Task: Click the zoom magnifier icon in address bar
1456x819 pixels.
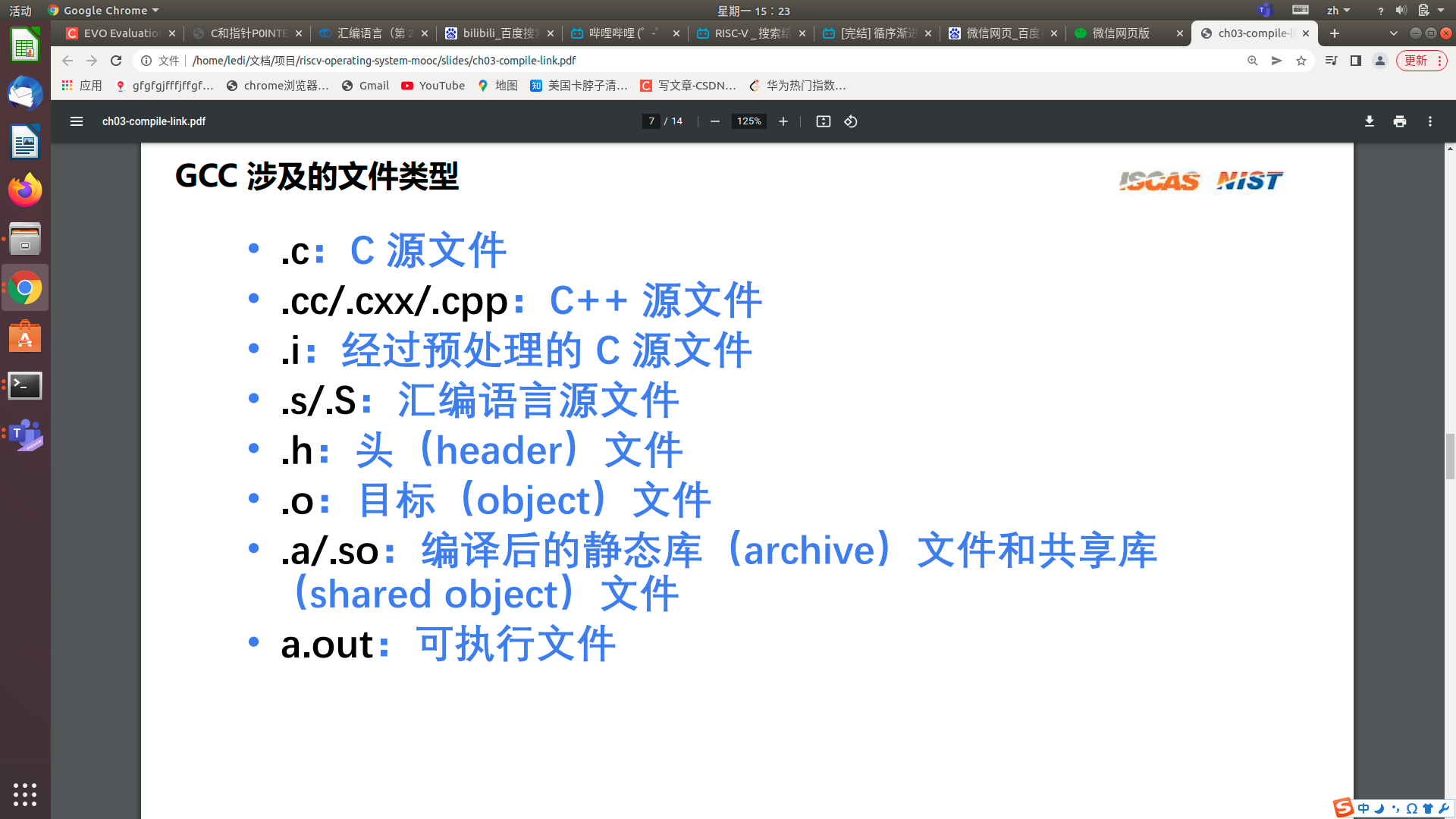Action: [x=1253, y=61]
